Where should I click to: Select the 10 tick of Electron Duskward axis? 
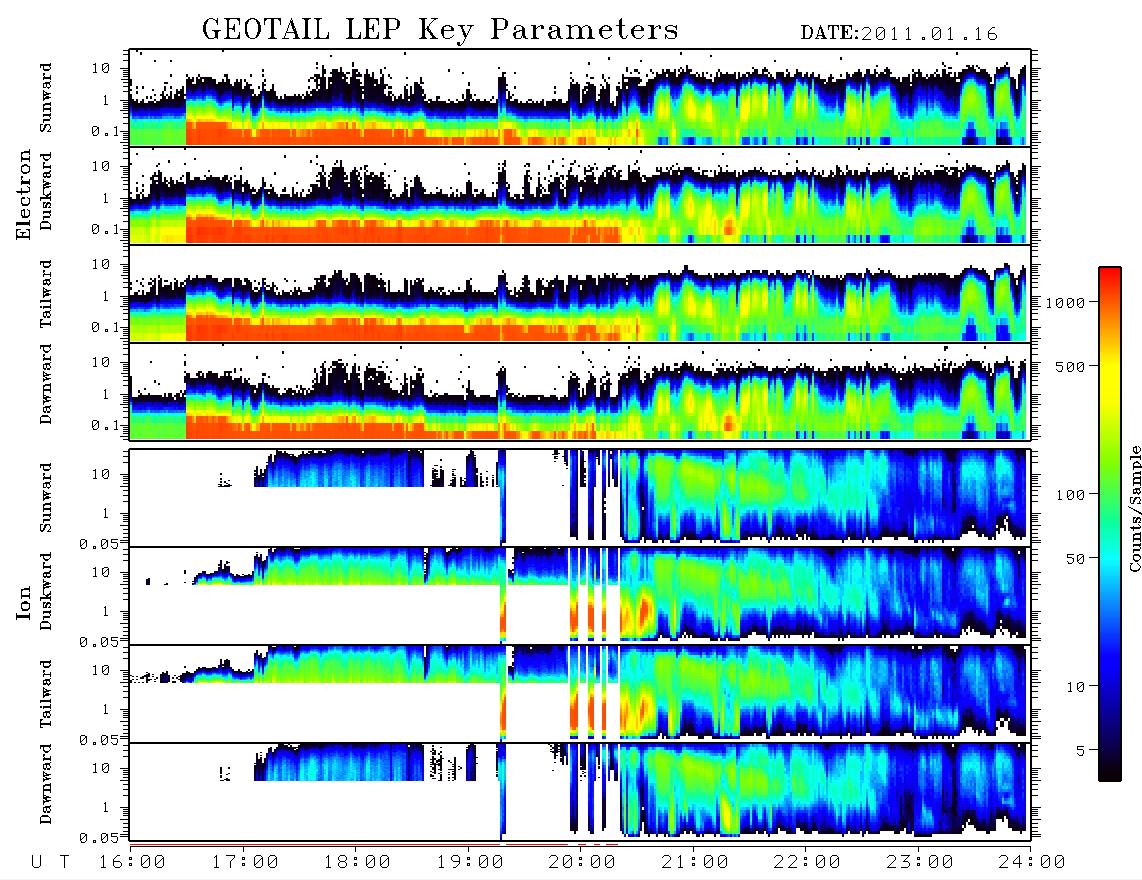[x=101, y=166]
